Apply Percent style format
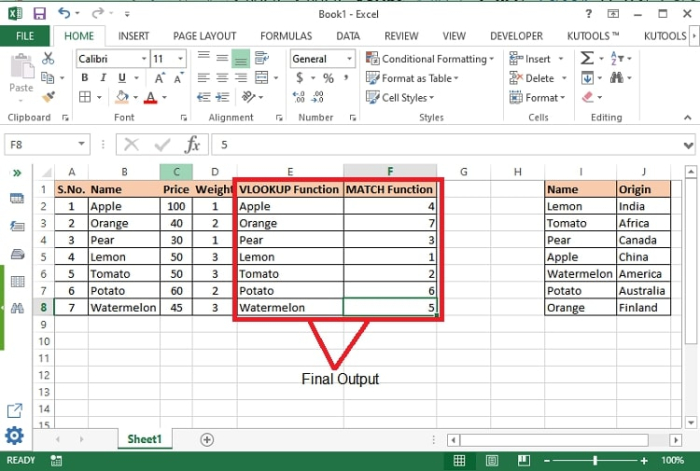The image size is (700, 471). 328,78
